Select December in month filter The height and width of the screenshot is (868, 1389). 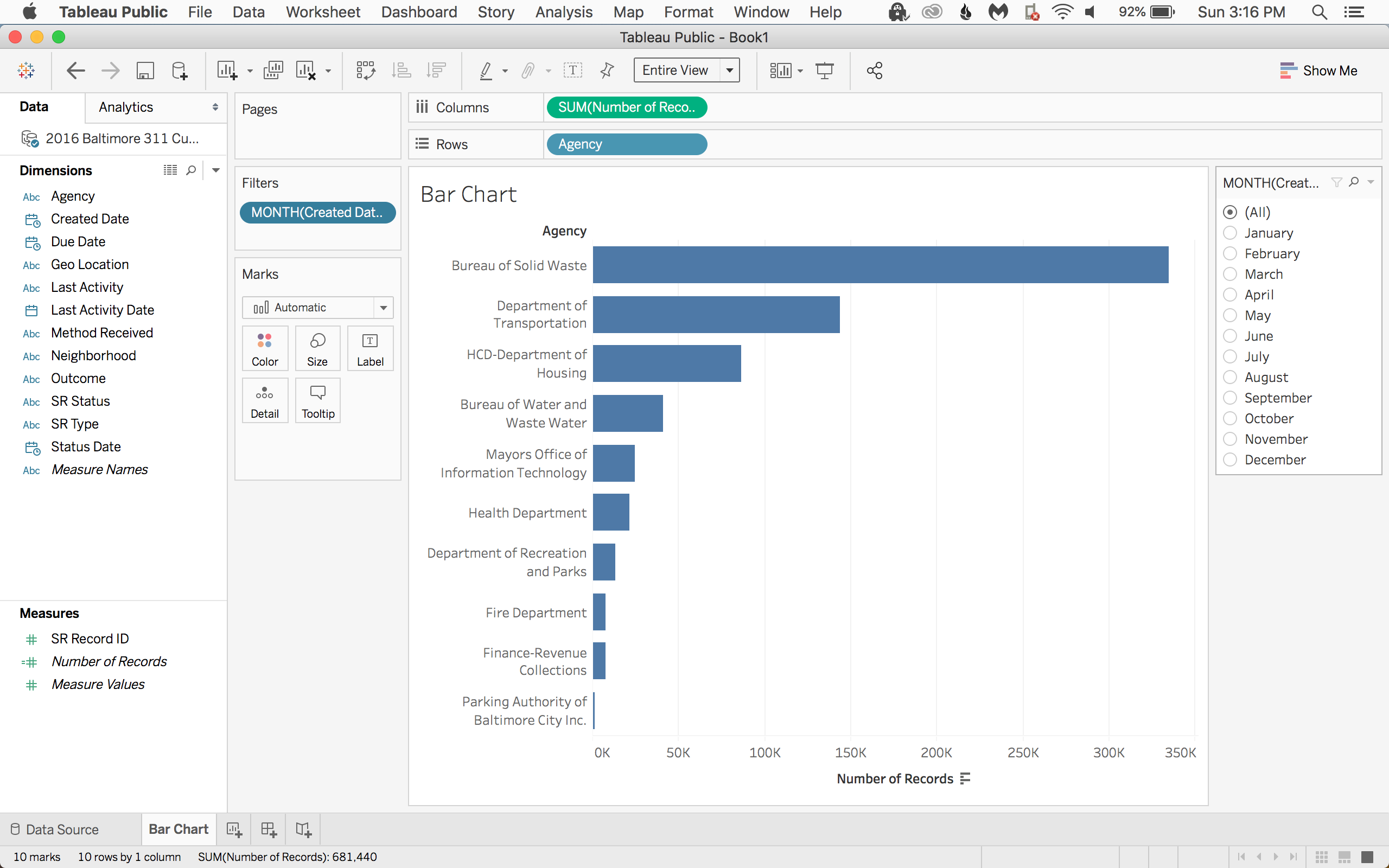(1229, 460)
